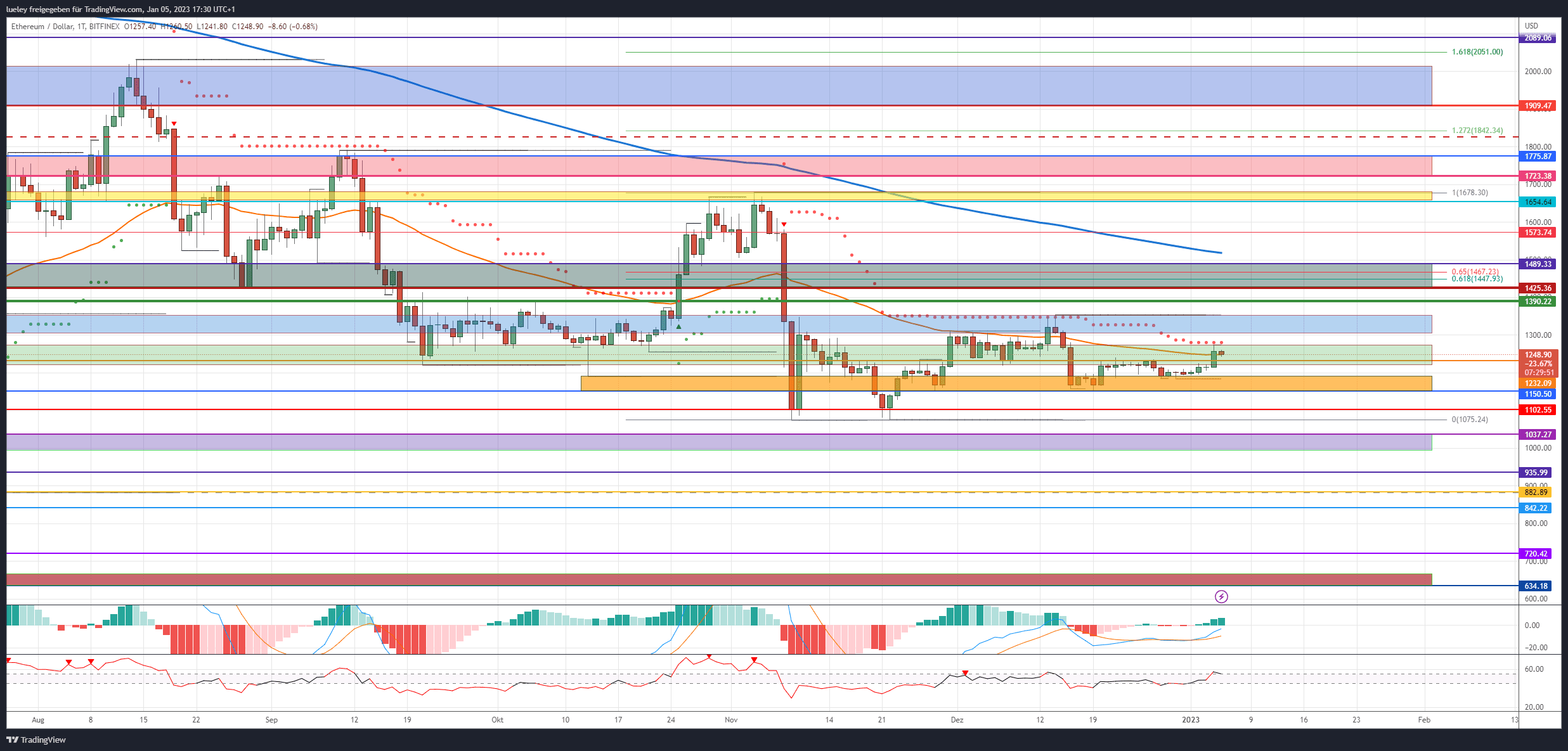Click the purple lightning bolt event icon
Image resolution: width=1568 pixels, height=751 pixels.
tap(1221, 596)
